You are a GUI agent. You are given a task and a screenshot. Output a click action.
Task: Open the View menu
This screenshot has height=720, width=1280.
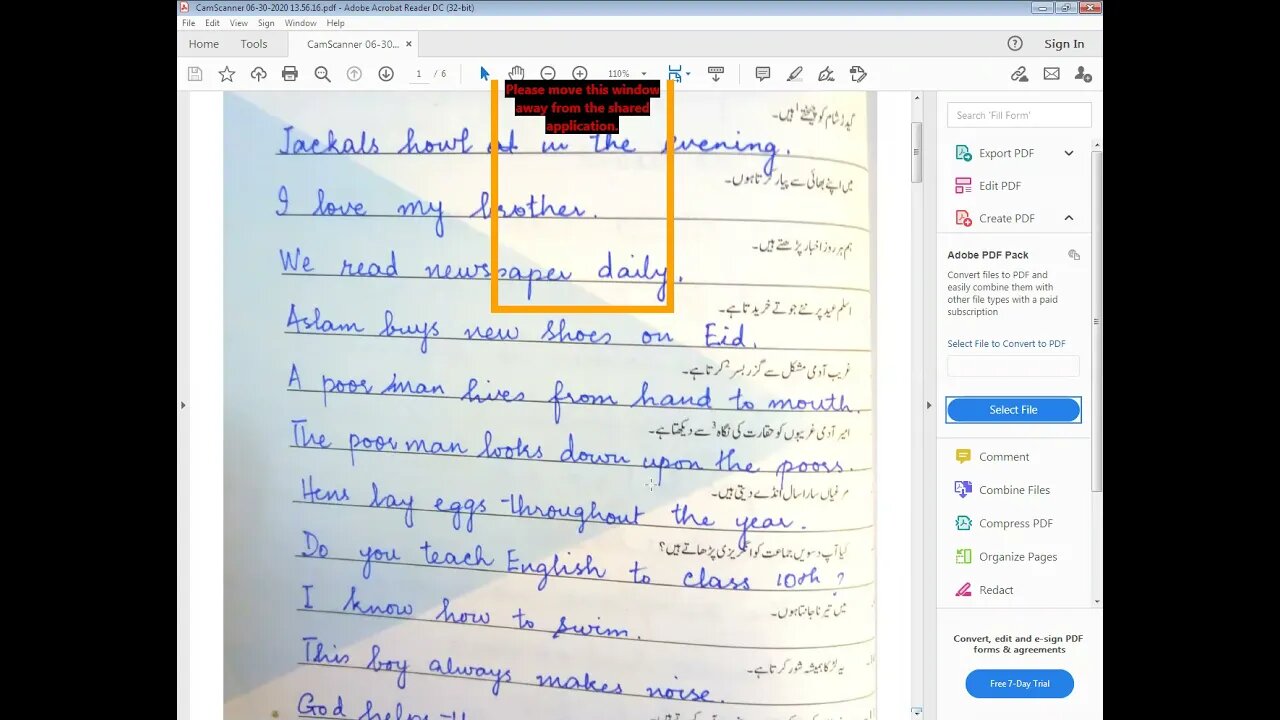[239, 23]
